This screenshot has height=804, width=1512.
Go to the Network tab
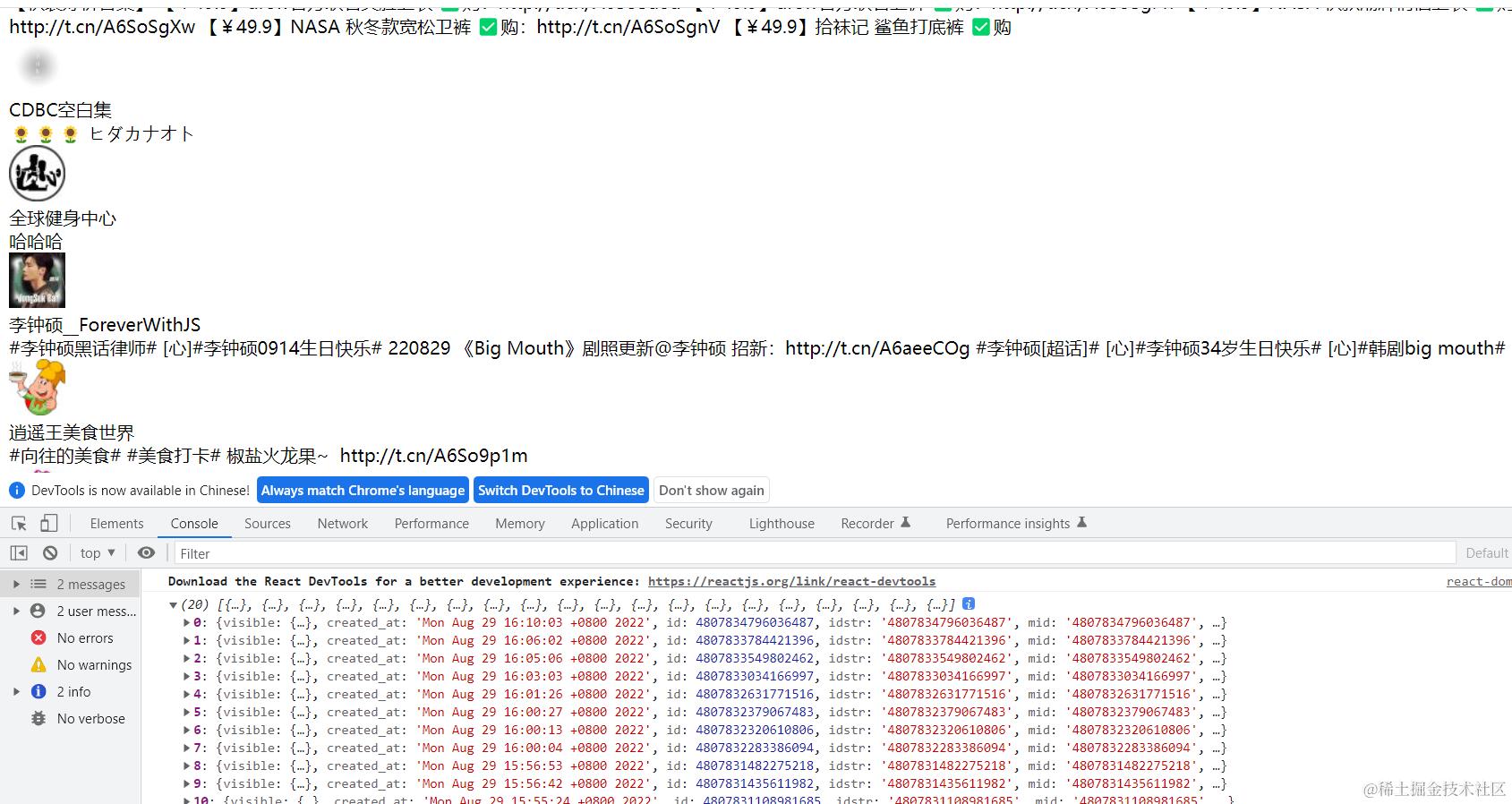[x=343, y=524]
